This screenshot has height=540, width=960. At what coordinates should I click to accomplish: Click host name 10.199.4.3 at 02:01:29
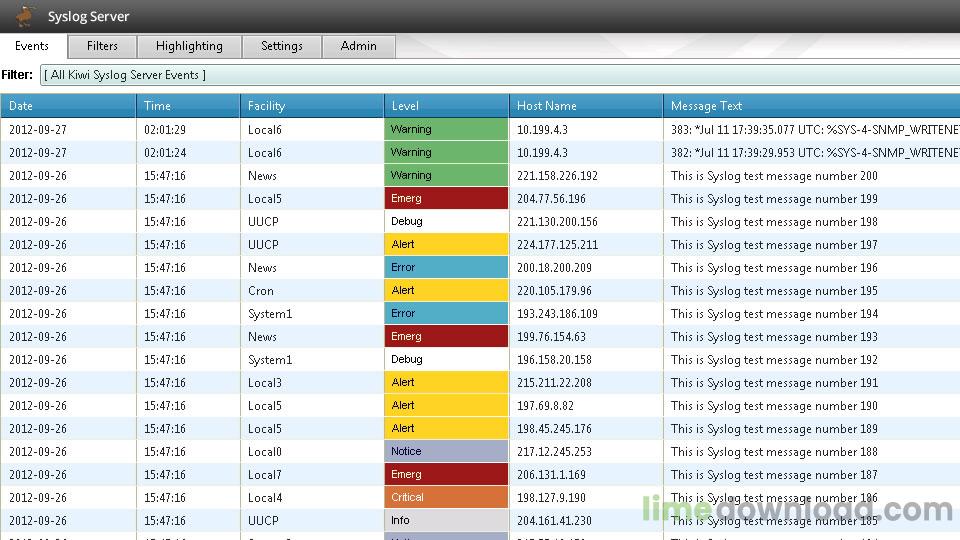coord(542,130)
